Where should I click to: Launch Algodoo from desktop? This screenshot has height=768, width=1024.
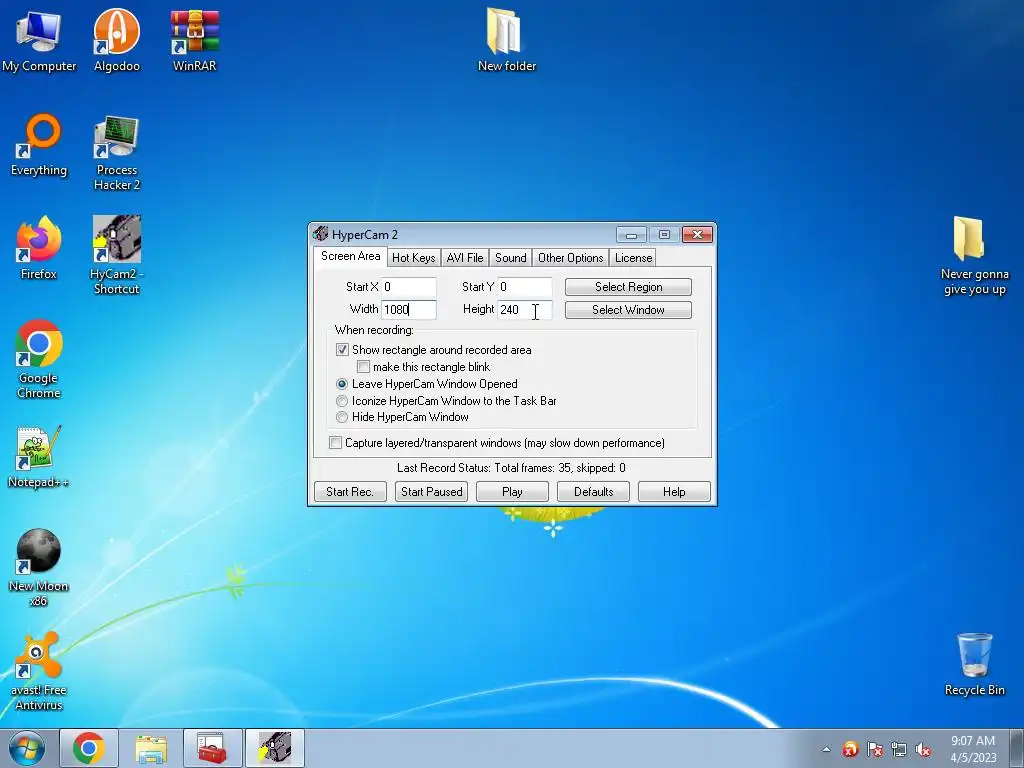click(x=116, y=40)
